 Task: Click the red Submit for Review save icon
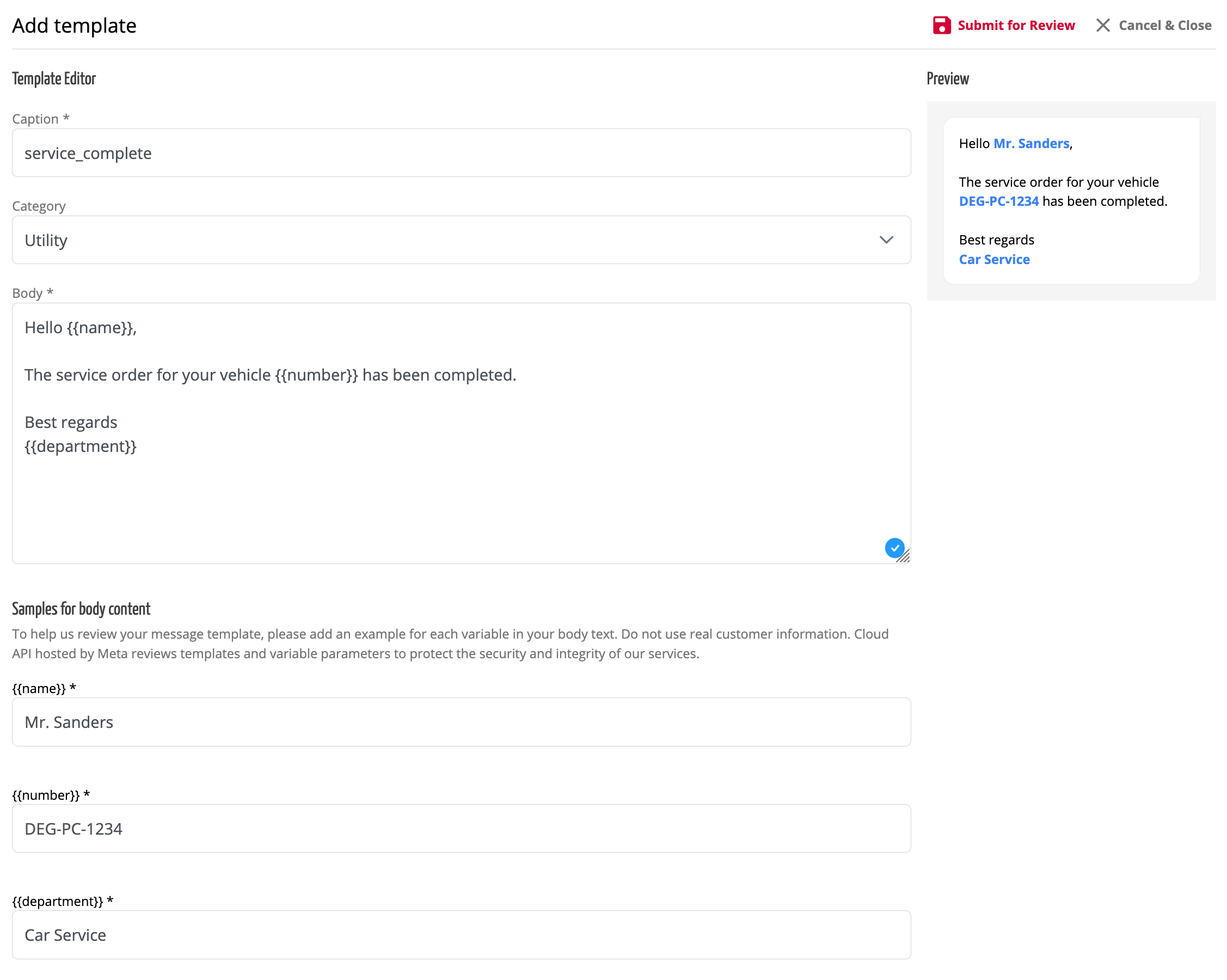tap(941, 26)
